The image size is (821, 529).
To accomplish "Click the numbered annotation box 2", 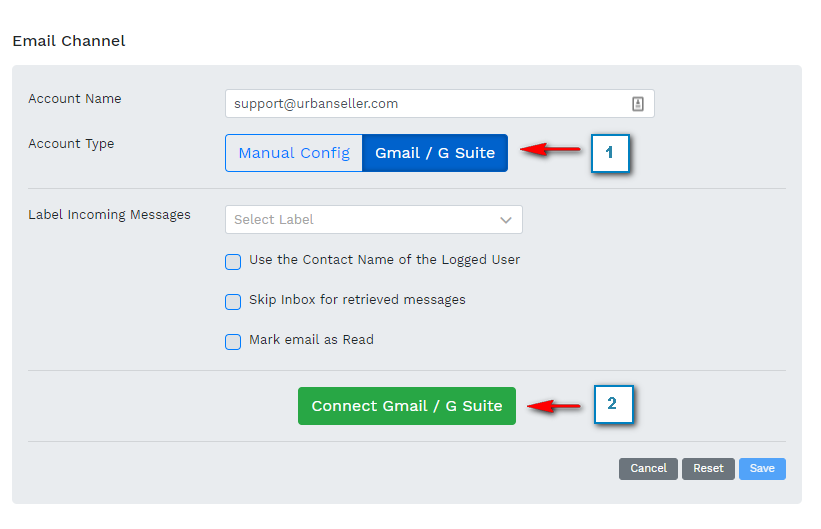I will pyautogui.click(x=612, y=404).
